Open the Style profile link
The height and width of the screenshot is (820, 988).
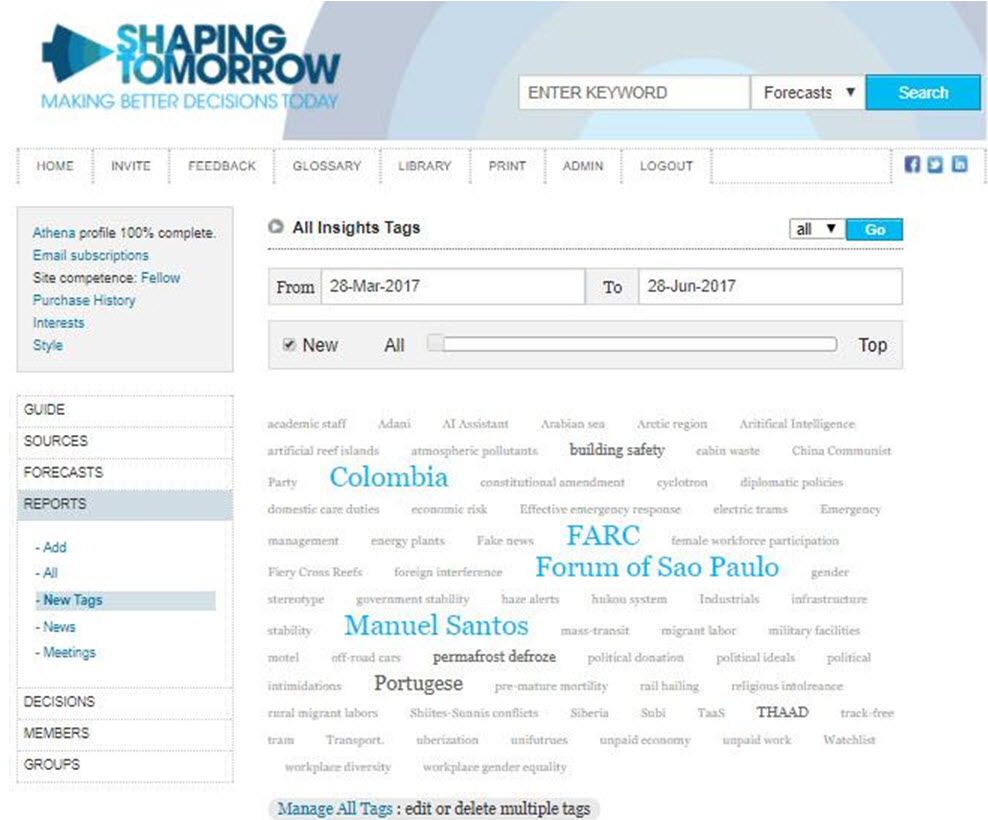[48, 345]
